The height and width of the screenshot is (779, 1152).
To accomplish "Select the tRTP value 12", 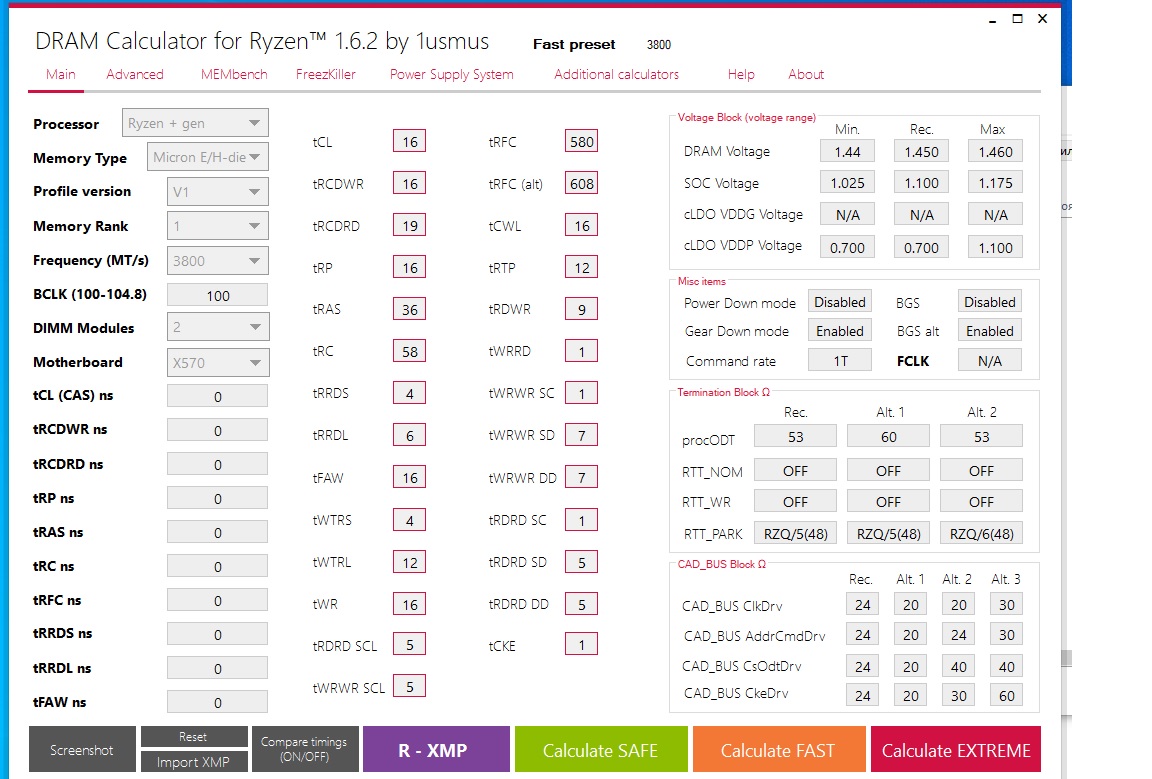I will point(581,268).
